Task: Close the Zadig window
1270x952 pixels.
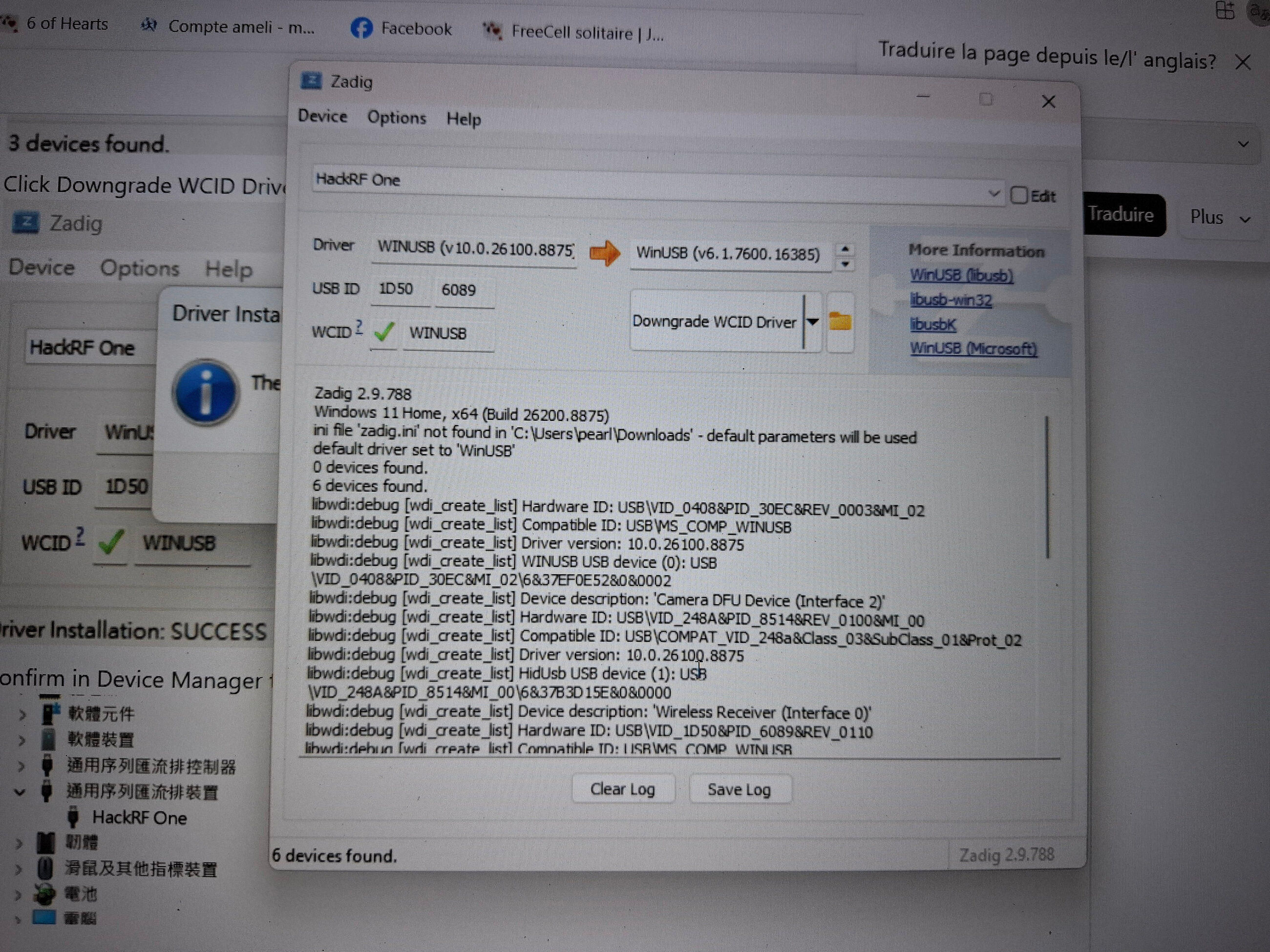Action: click(1048, 102)
